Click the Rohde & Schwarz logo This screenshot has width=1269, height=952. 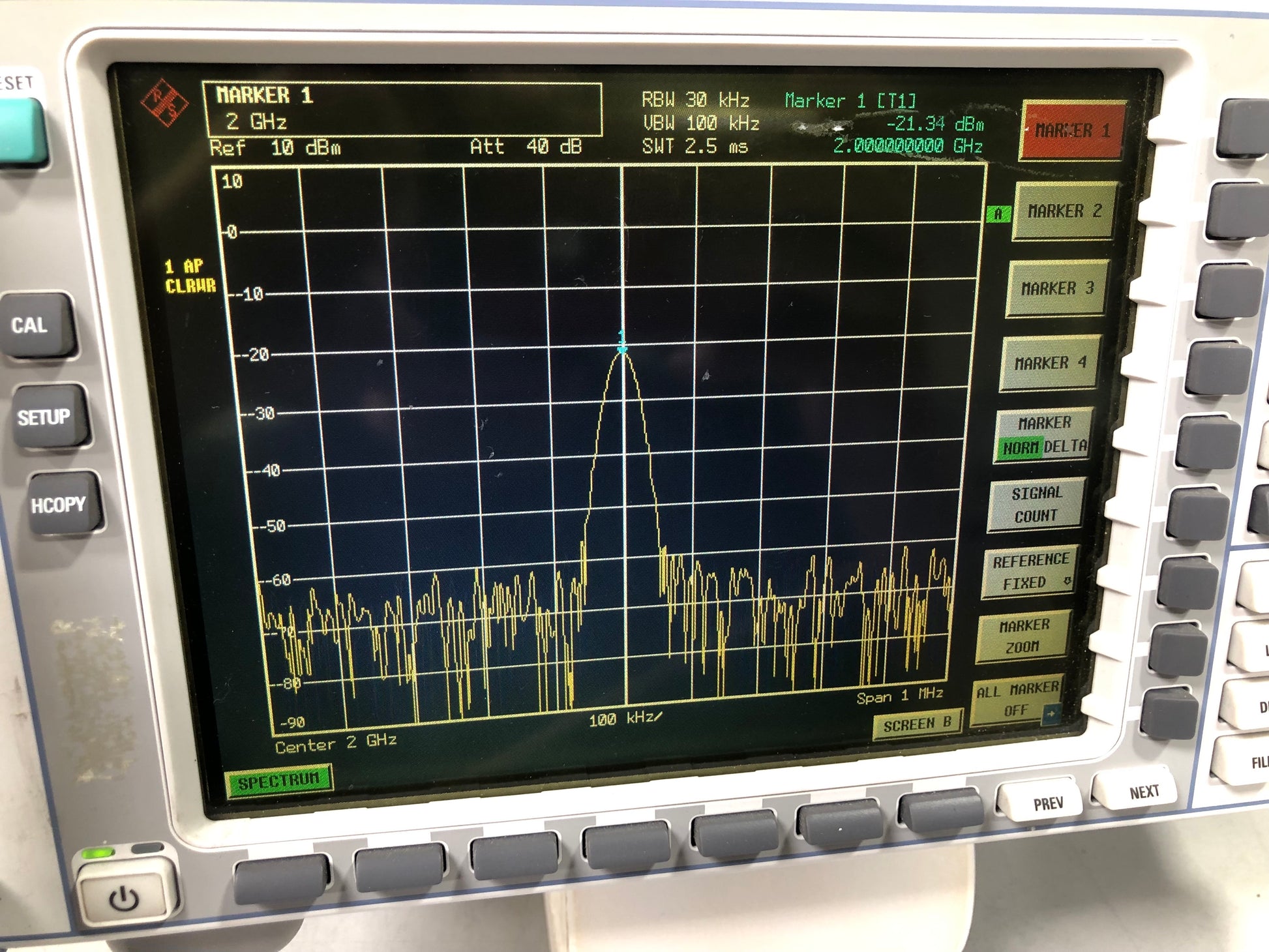coord(164,103)
